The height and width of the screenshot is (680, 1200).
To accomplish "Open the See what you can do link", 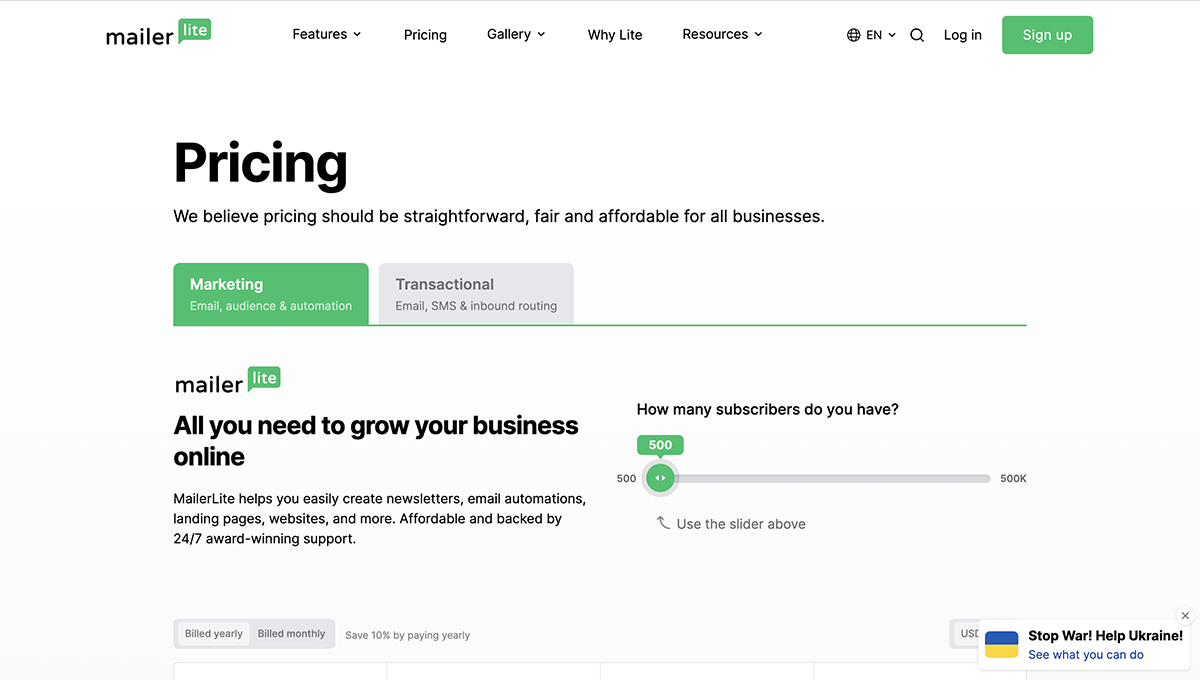I will [1085, 655].
